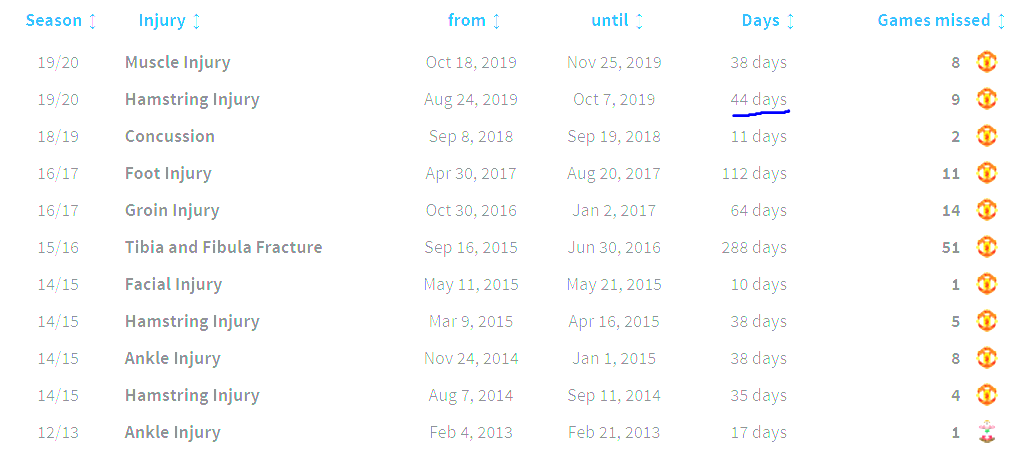Click the 12/13 season cell

57,432
